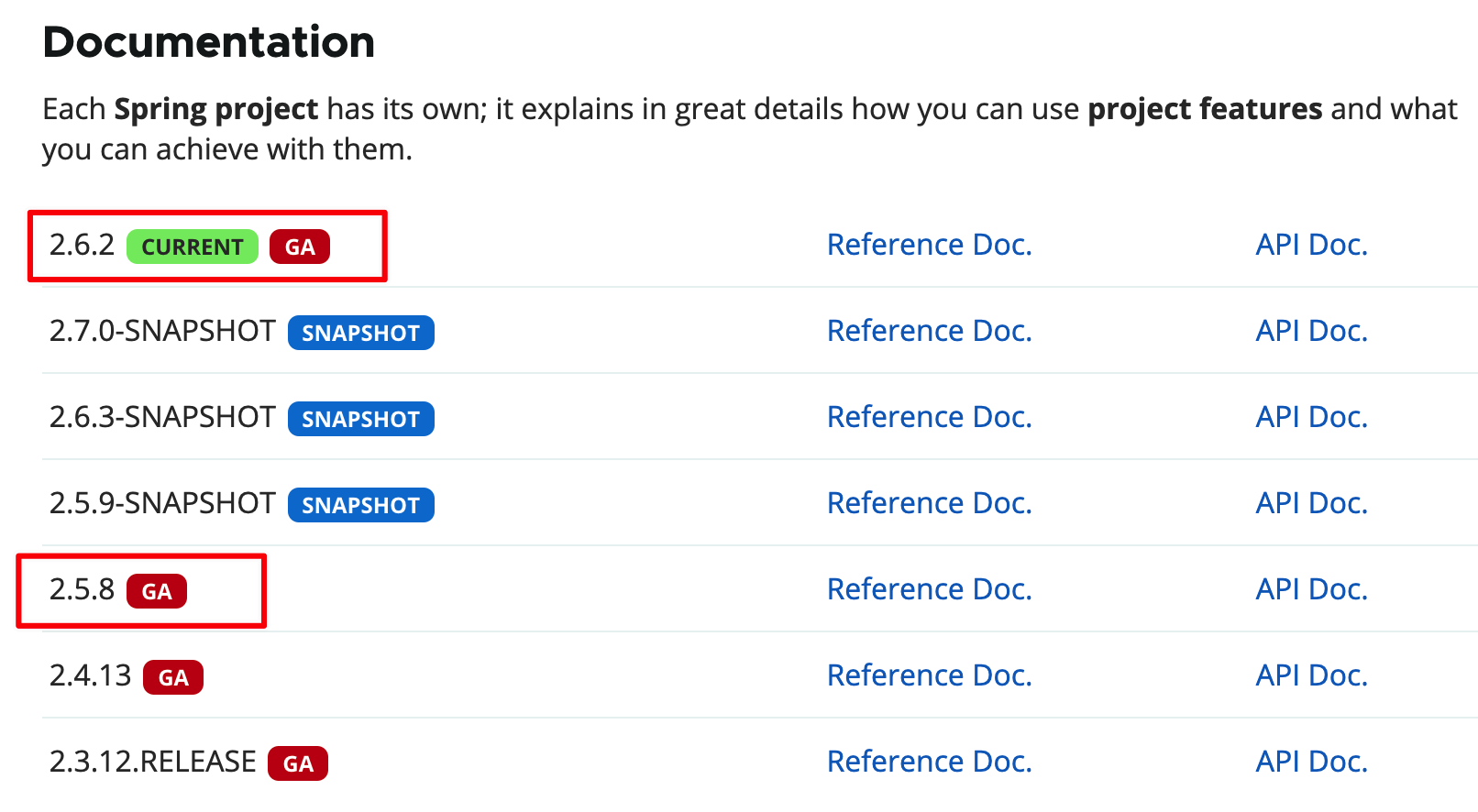
Task: Open API Doc. for 2.6.3-SNAPSHOT
Action: point(1311,417)
